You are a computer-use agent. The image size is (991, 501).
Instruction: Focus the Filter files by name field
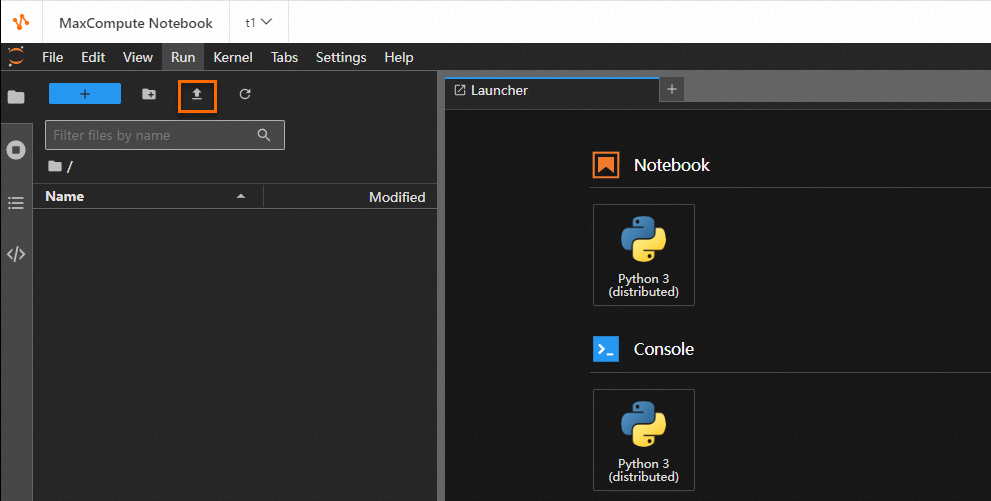click(x=165, y=135)
